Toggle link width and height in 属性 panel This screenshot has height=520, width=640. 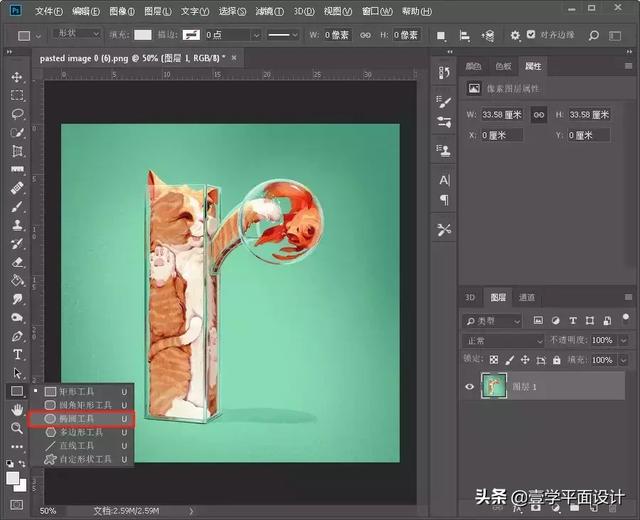pyautogui.click(x=538, y=115)
